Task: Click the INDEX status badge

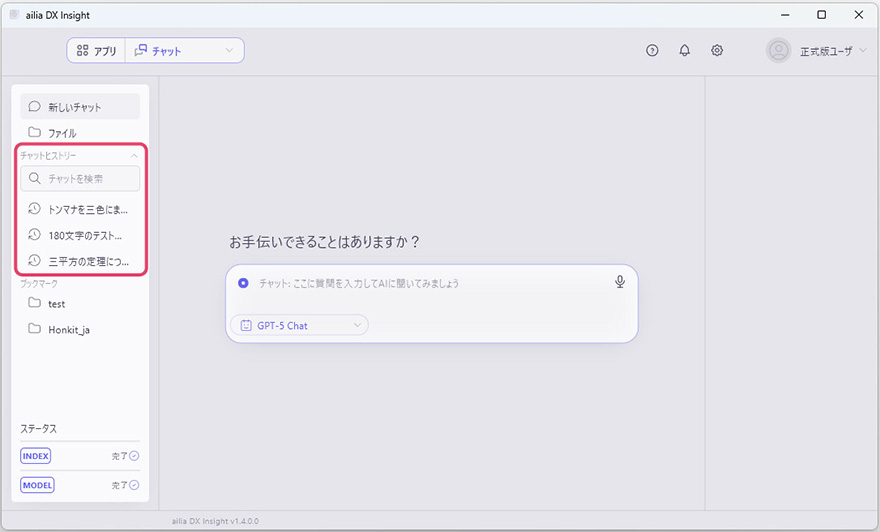Action: [36, 456]
